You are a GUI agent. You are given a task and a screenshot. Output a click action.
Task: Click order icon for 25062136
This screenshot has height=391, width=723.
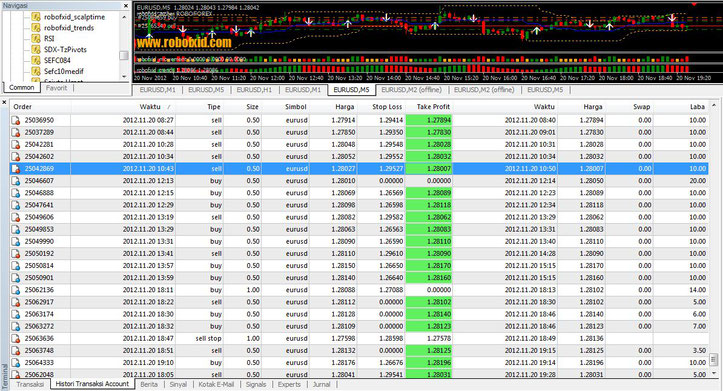(x=16, y=290)
